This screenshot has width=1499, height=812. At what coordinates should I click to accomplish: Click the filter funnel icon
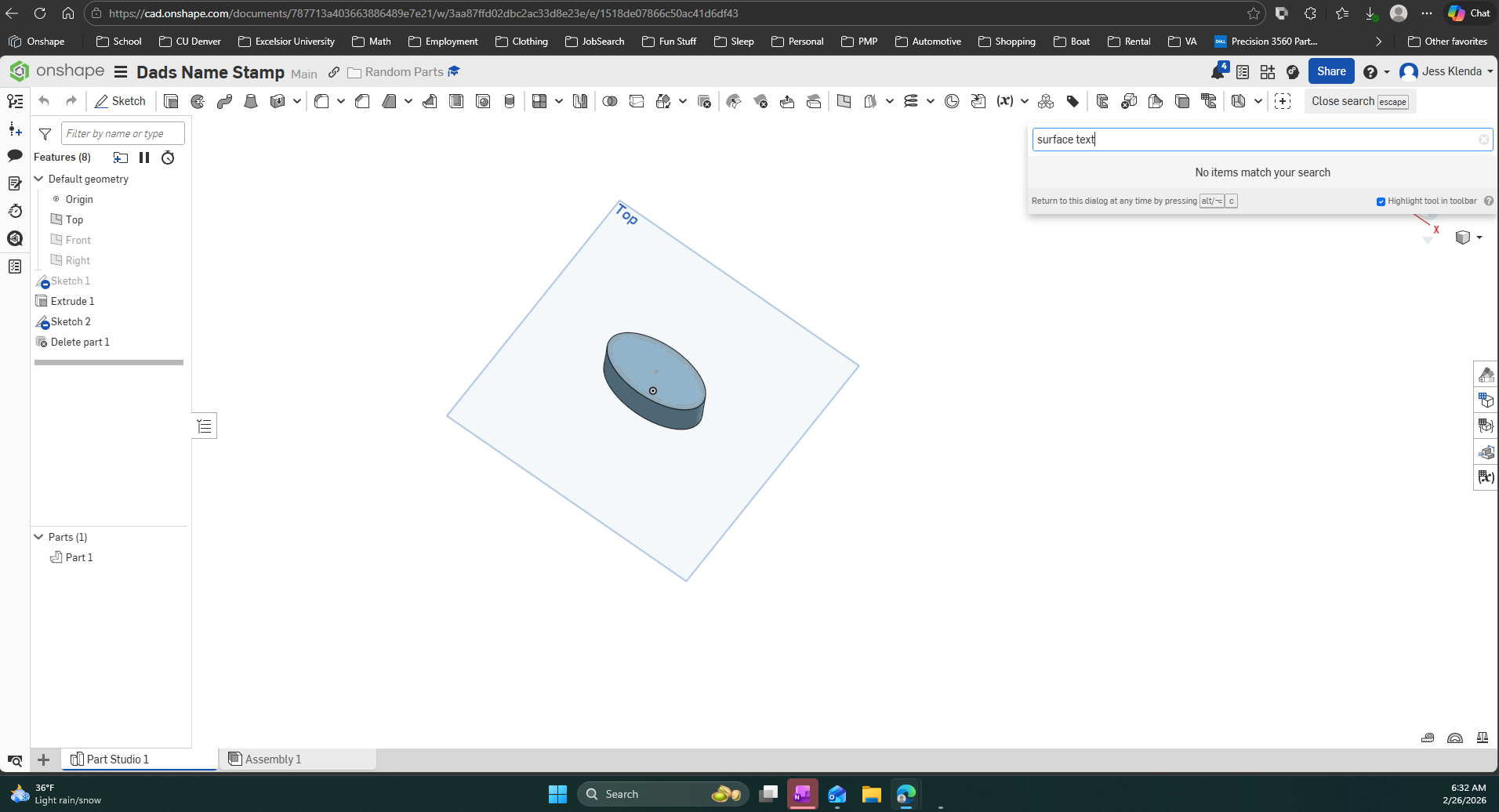click(45, 134)
